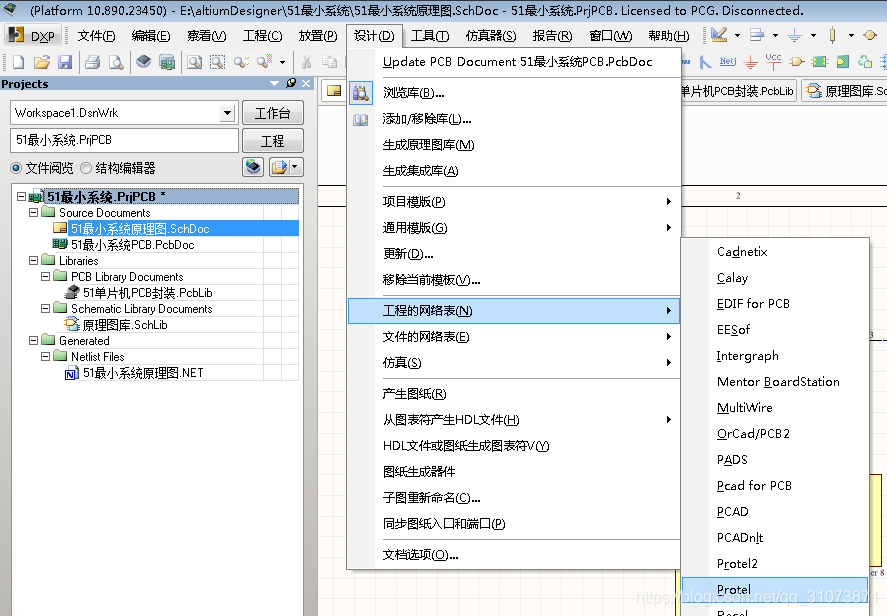Collapse the Libraries tree node
Screen dimensions: 887x616
point(22,261)
